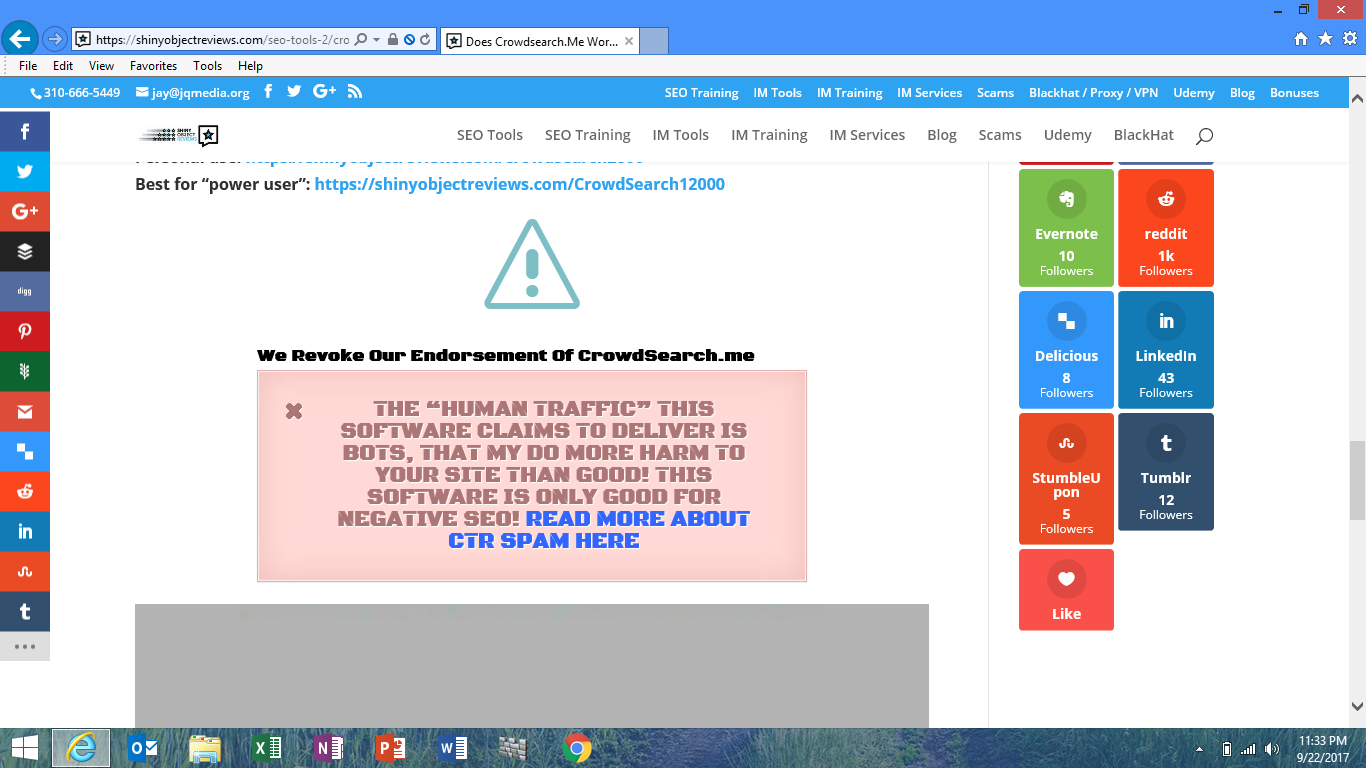Share via Pinterest in left share bar
The width and height of the screenshot is (1366, 768).
25,332
